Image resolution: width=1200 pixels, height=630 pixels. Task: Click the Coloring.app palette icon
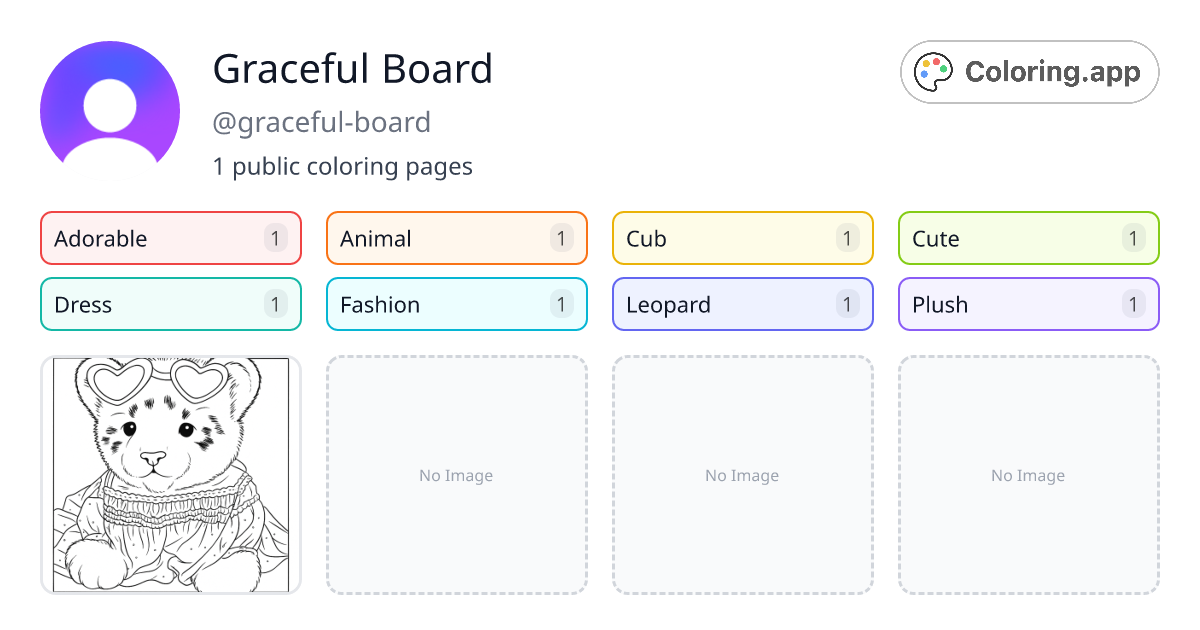[x=934, y=71]
